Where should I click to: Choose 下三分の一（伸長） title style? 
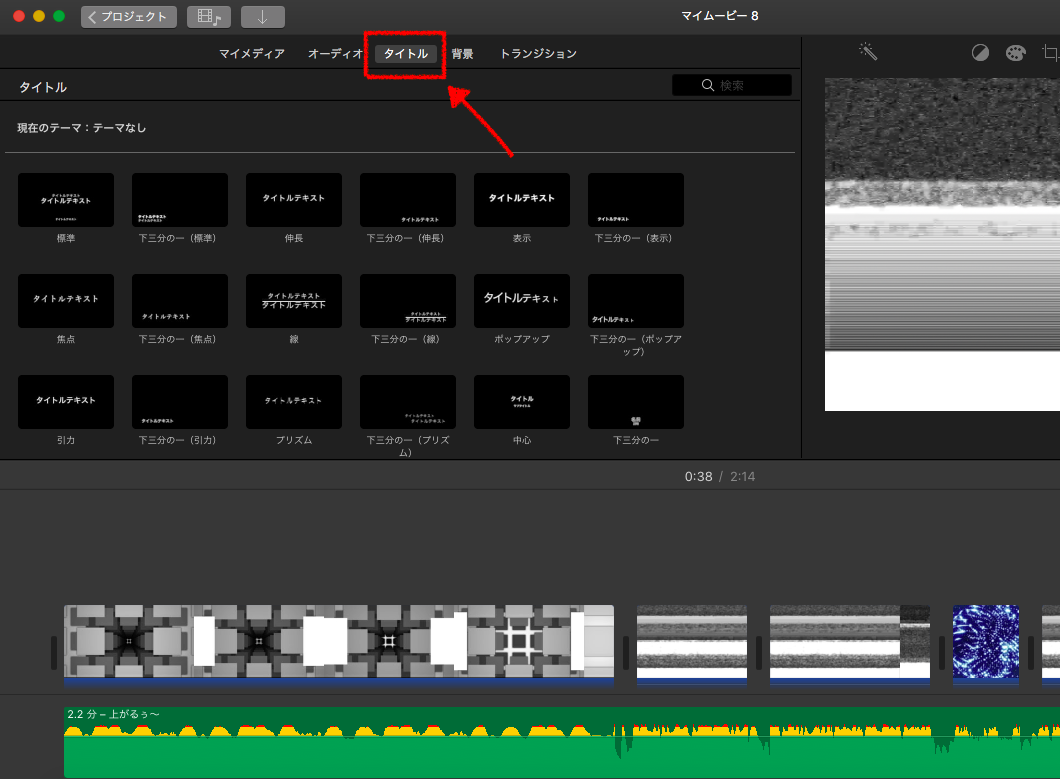pos(408,200)
